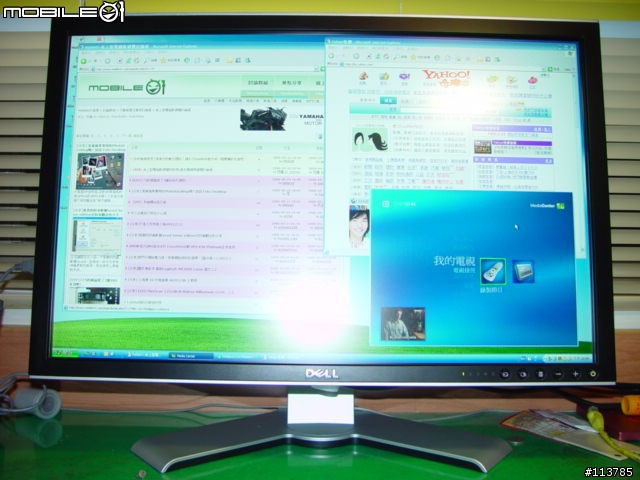Click the Media Center logo in top right corner
640x480 pixels.
coord(547,206)
